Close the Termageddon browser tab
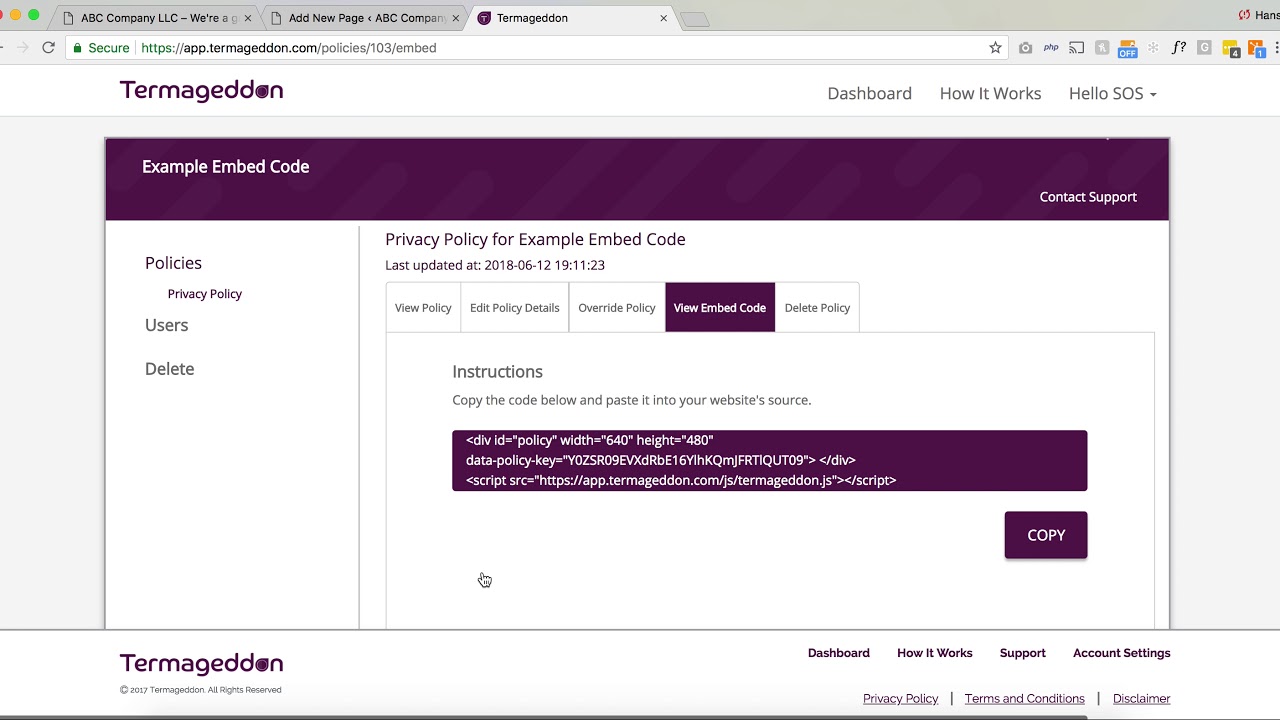Viewport: 1280px width, 720px height. [663, 18]
